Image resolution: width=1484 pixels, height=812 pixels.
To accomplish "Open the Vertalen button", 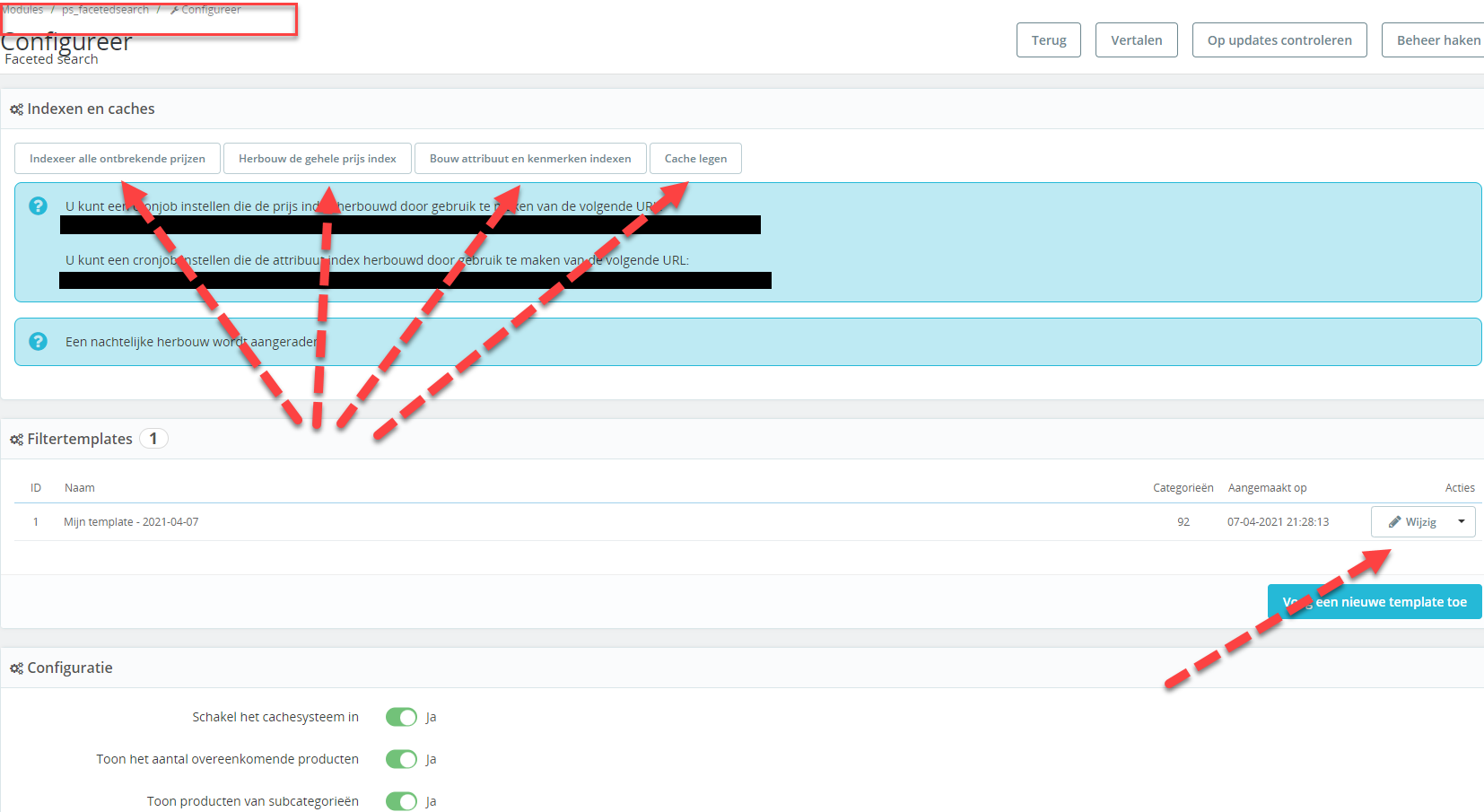I will pyautogui.click(x=1136, y=40).
